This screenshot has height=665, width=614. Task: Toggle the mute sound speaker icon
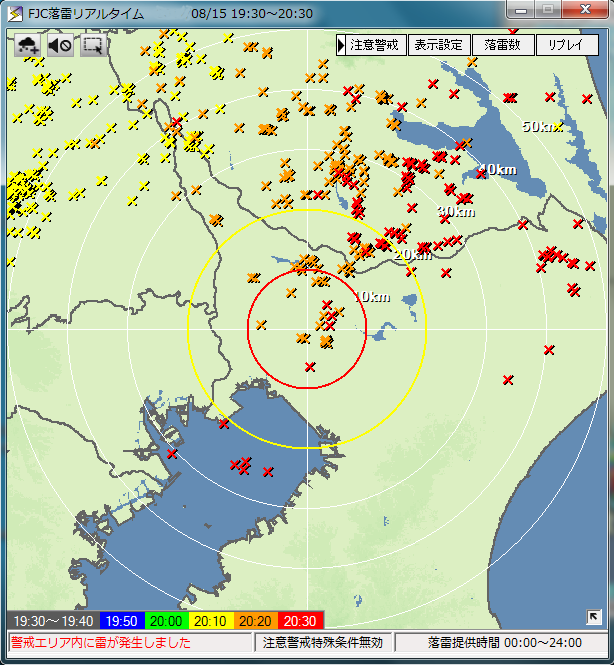tap(60, 45)
